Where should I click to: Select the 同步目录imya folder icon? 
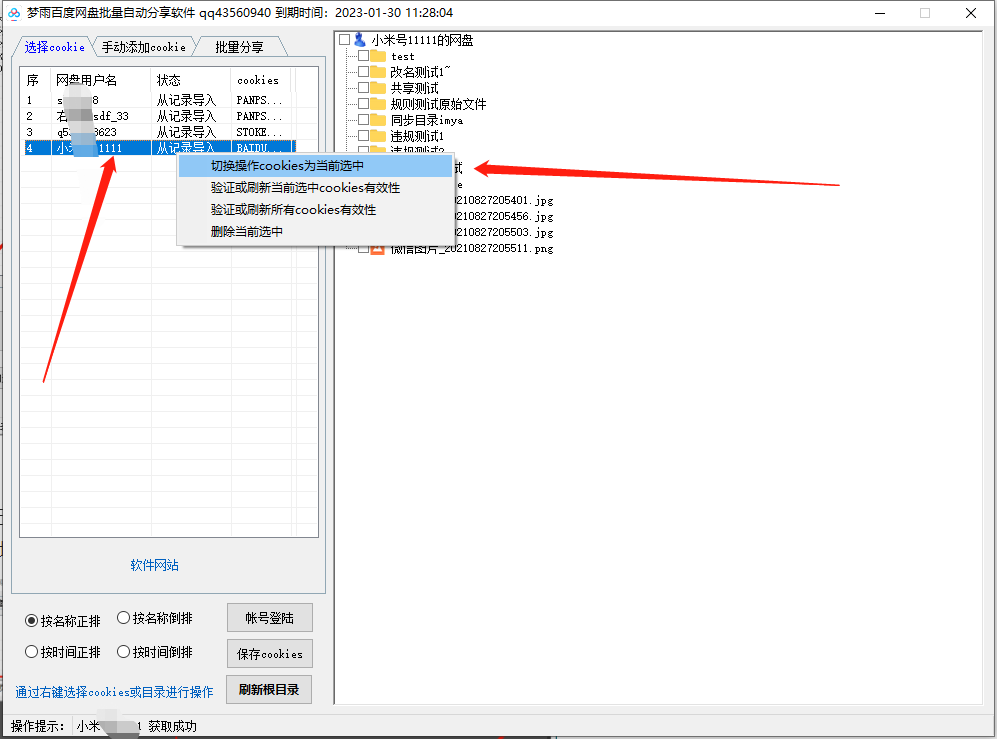378,120
